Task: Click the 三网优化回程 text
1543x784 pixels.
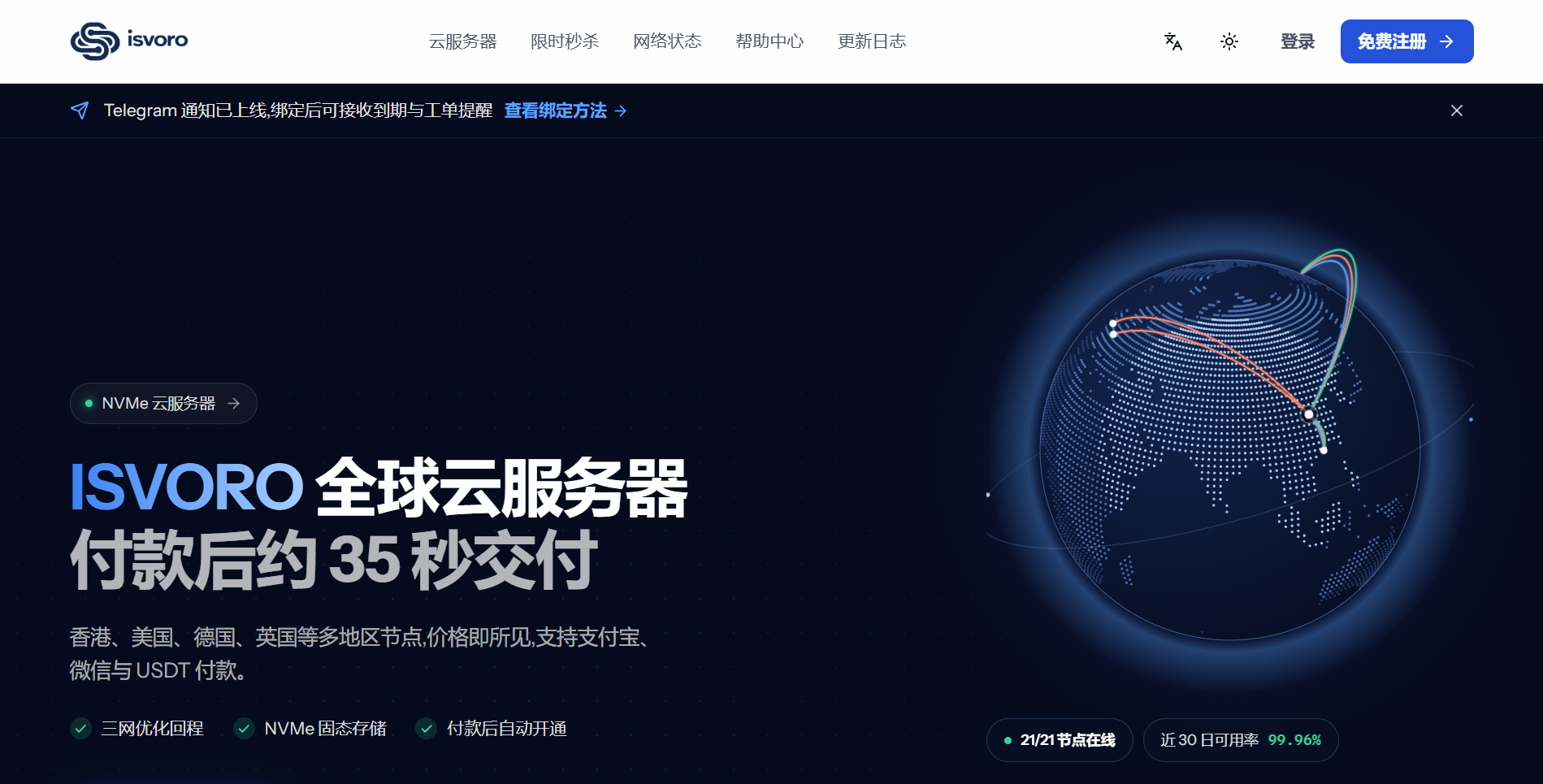Action: coord(152,729)
